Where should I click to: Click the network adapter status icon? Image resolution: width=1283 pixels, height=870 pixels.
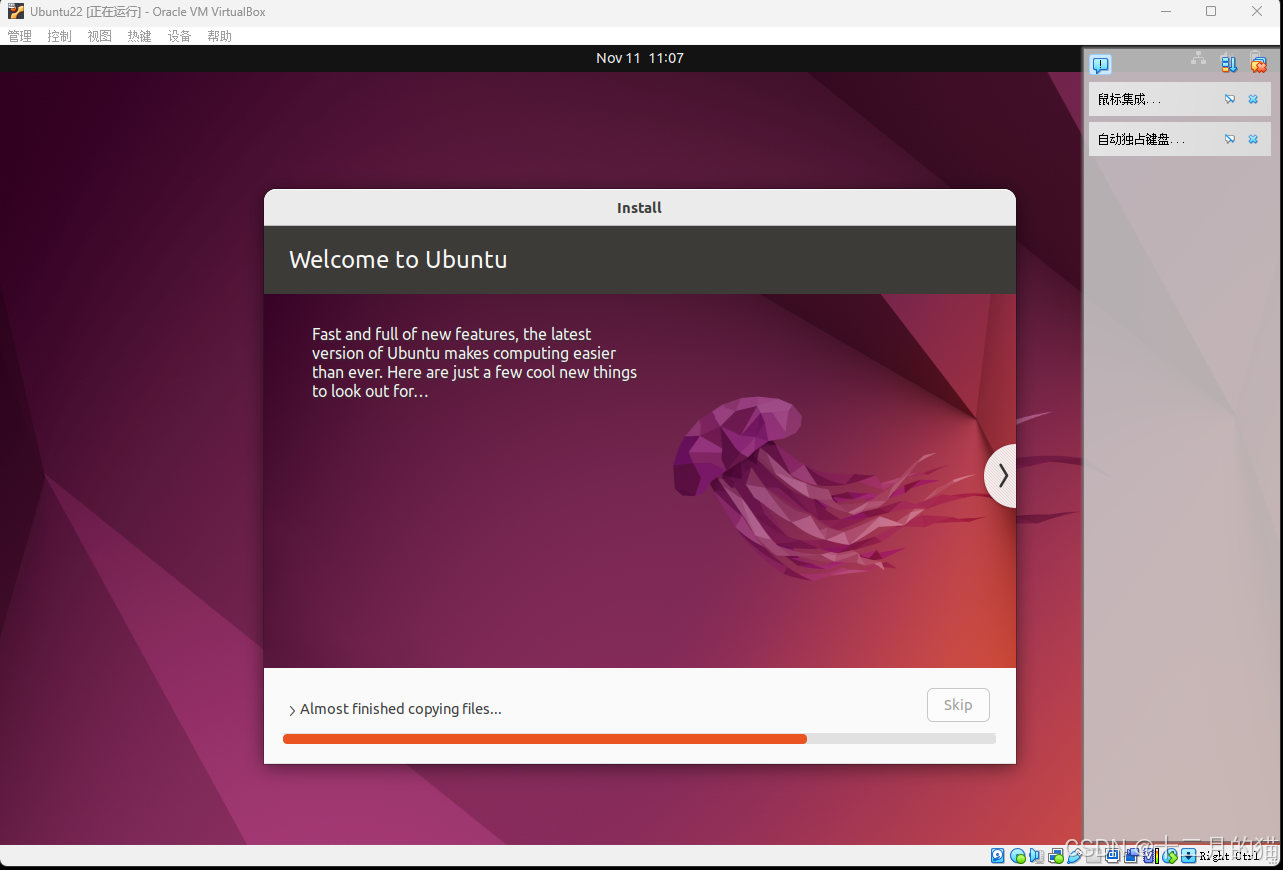pyautogui.click(x=1056, y=856)
